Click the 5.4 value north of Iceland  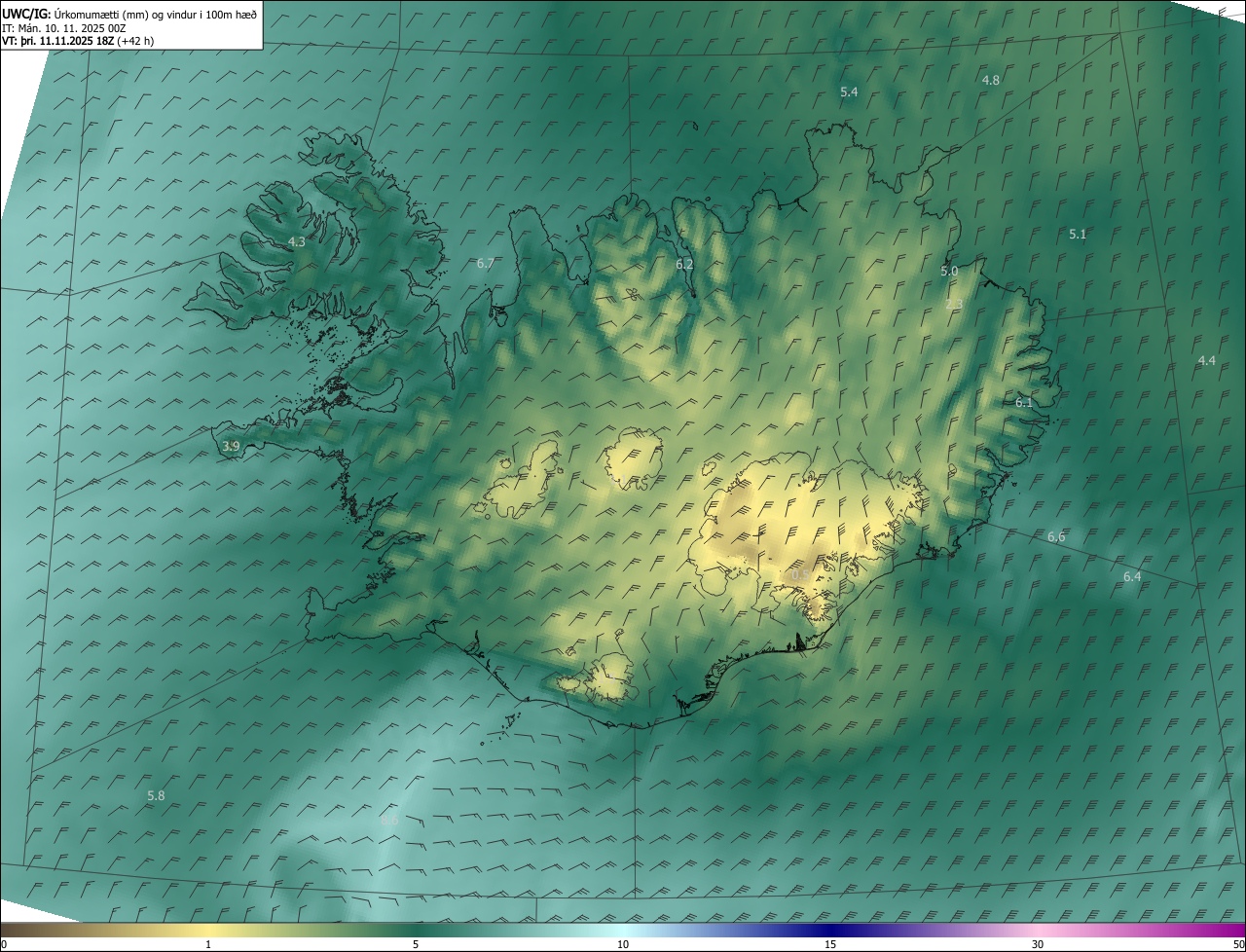pos(849,92)
